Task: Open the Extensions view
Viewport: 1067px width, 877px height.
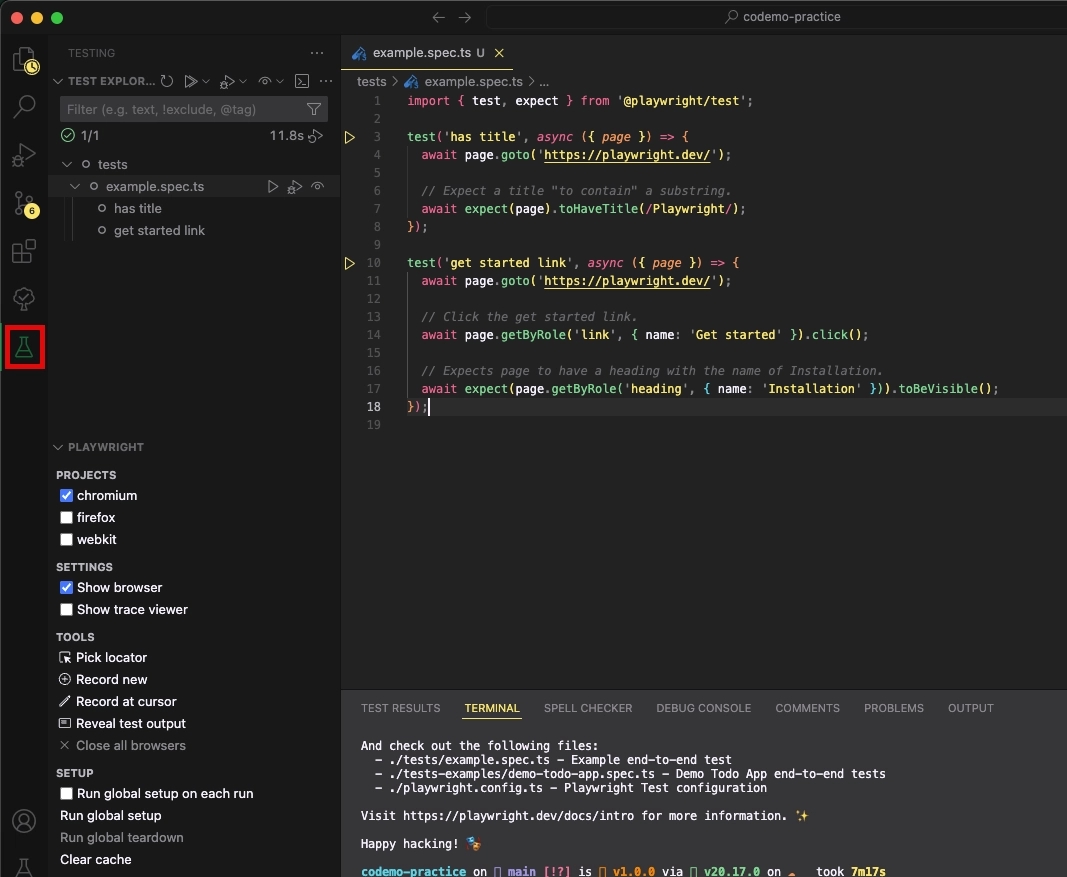Action: point(24,251)
